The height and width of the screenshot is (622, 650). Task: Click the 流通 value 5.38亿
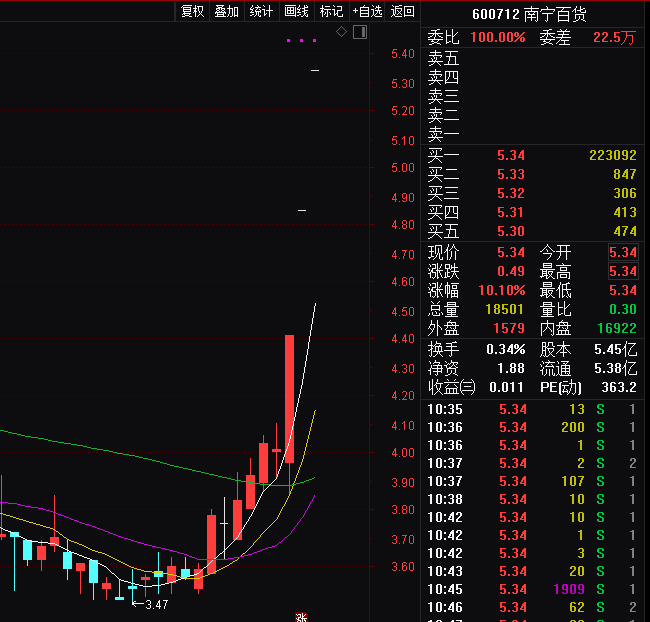[616, 368]
